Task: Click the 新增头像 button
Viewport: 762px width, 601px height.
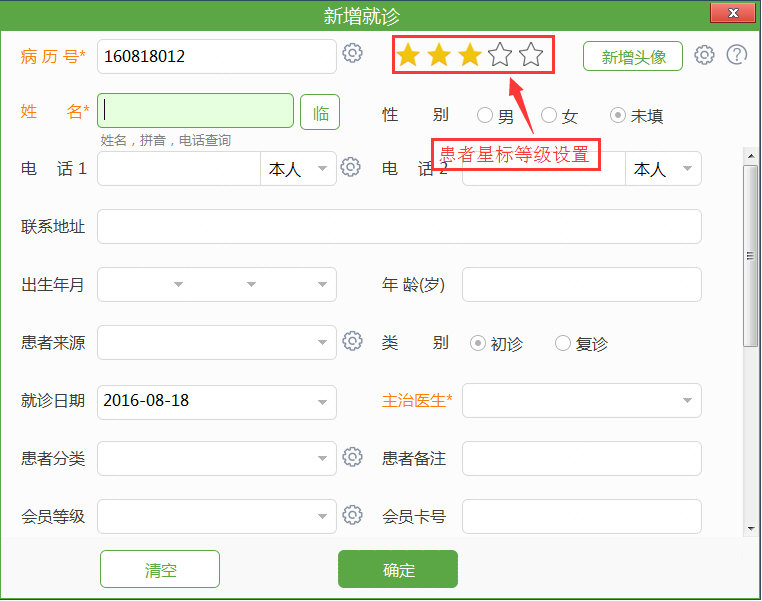Action: point(633,57)
